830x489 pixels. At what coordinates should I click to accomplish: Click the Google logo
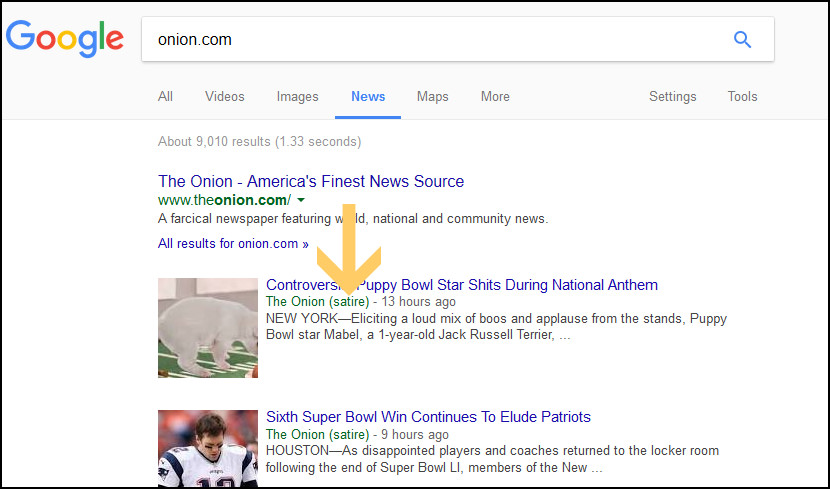pyautogui.click(x=65, y=39)
